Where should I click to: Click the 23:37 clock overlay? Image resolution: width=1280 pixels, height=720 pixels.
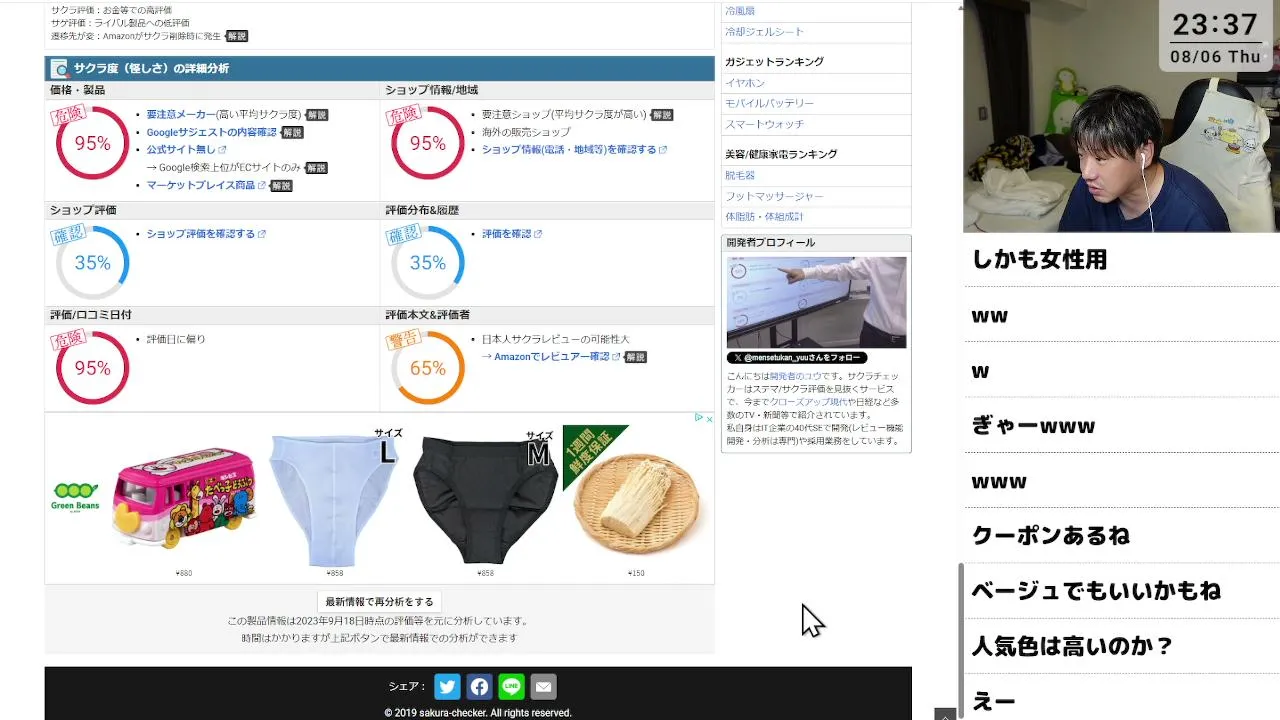[1215, 24]
